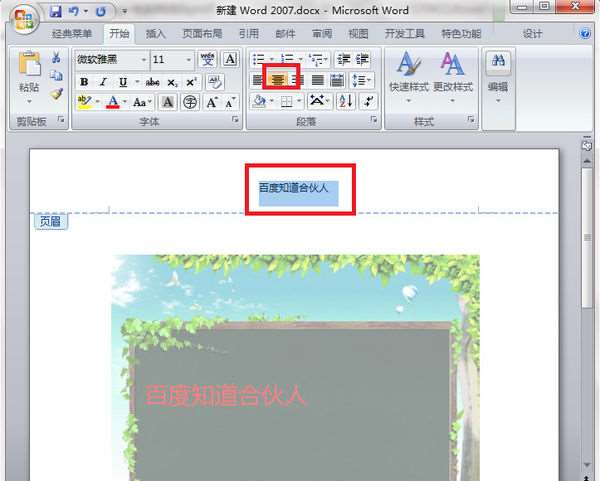Screen dimensions: 600x481
Task: Decrease paragraph indent
Action: click(x=343, y=59)
